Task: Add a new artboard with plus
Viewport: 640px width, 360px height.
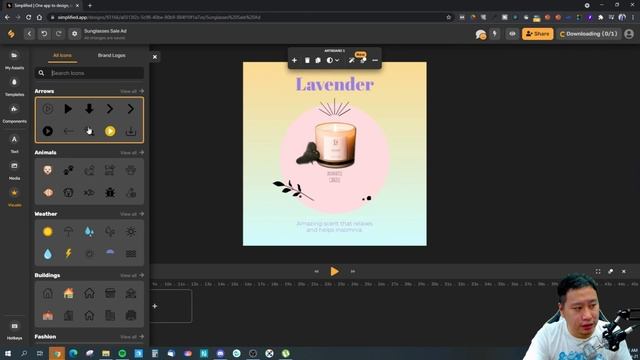Action: coord(294,60)
